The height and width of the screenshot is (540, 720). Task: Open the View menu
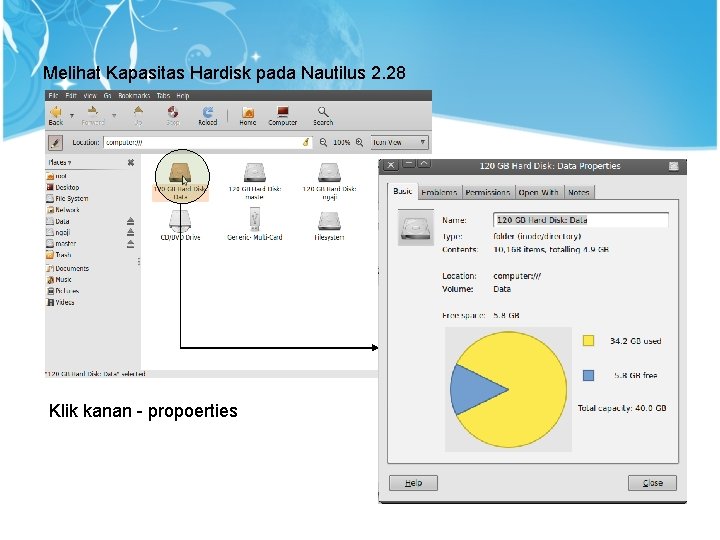tap(90, 96)
